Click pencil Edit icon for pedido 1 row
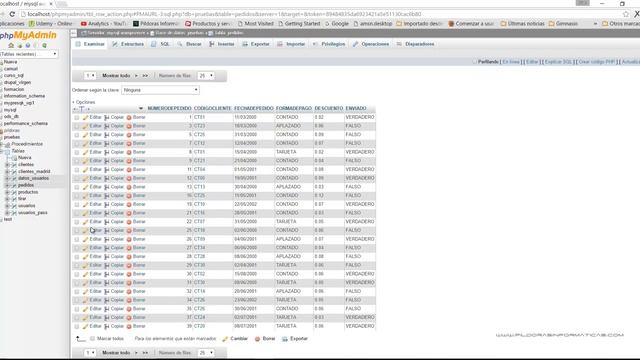 (x=85, y=118)
